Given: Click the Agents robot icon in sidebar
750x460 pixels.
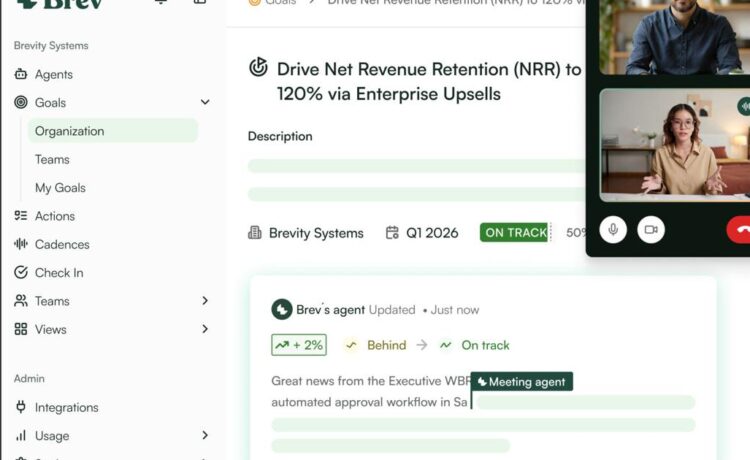Looking at the screenshot, I should [x=21, y=74].
